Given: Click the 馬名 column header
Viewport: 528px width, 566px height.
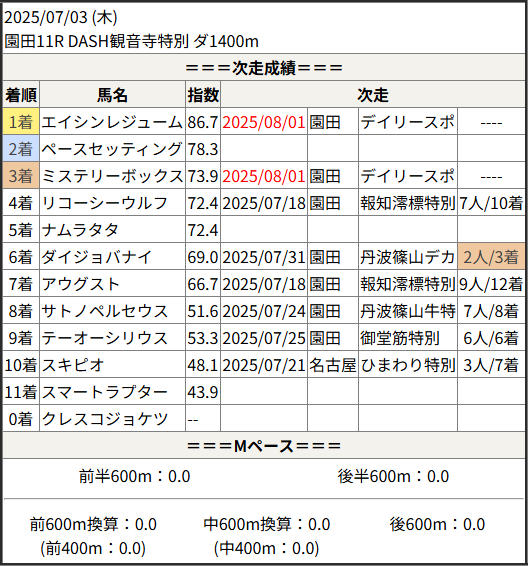Looking at the screenshot, I should click(x=112, y=95).
